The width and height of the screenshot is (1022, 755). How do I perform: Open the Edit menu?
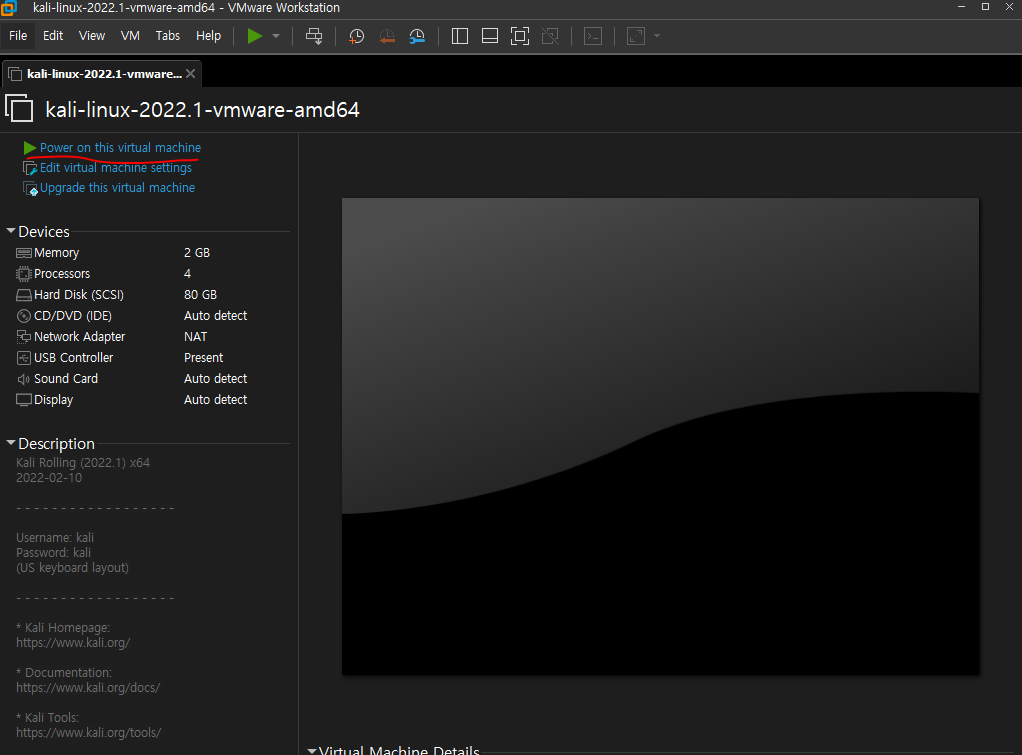pos(53,36)
